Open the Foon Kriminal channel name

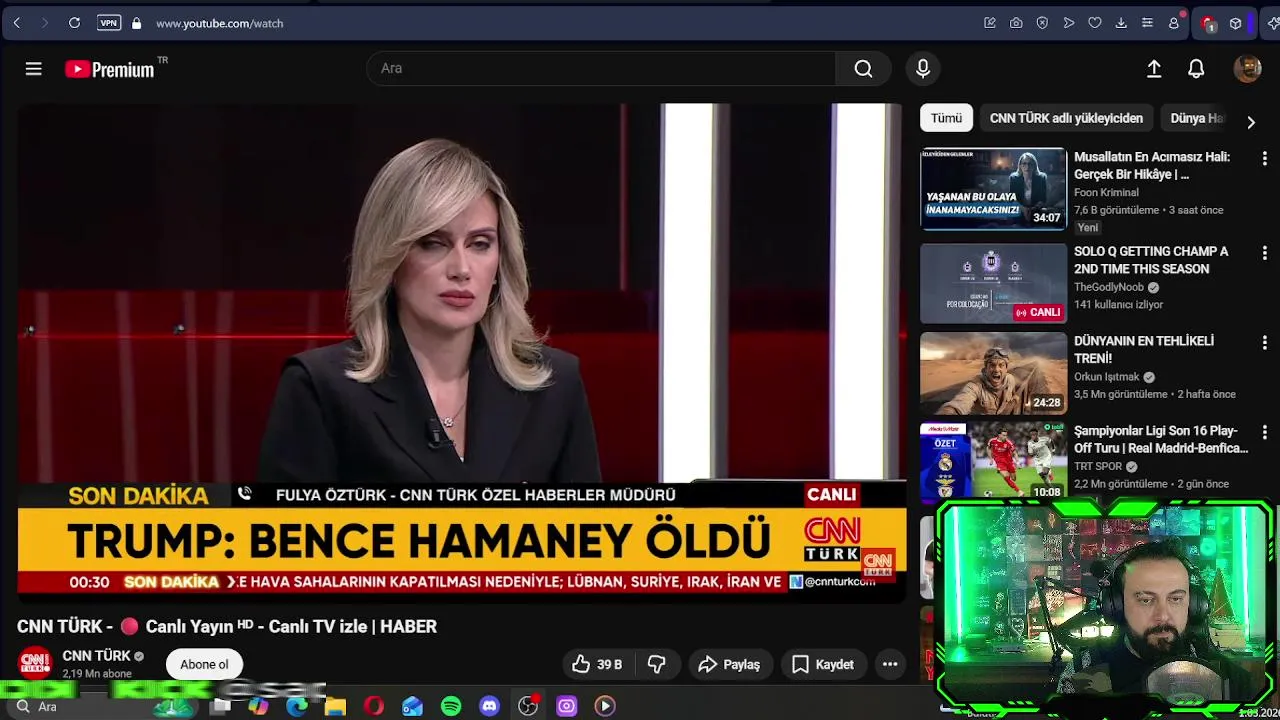click(x=1106, y=192)
